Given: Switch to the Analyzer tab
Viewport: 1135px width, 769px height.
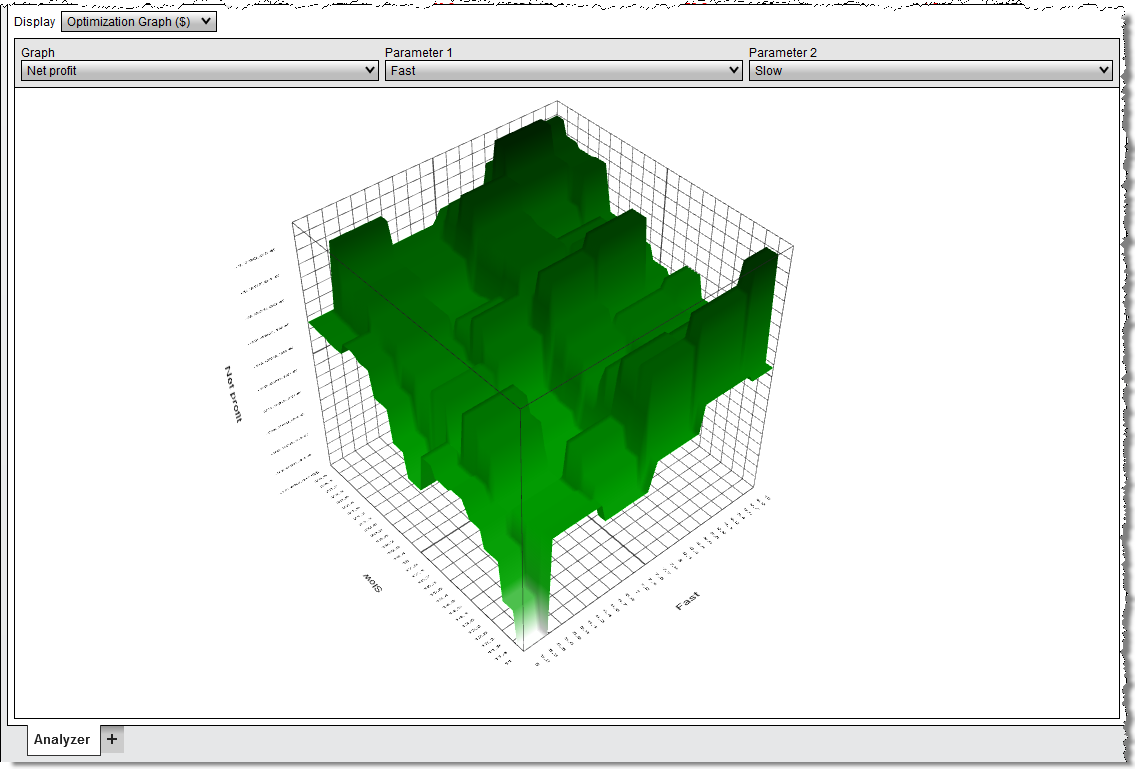Looking at the screenshot, I should pyautogui.click(x=62, y=740).
